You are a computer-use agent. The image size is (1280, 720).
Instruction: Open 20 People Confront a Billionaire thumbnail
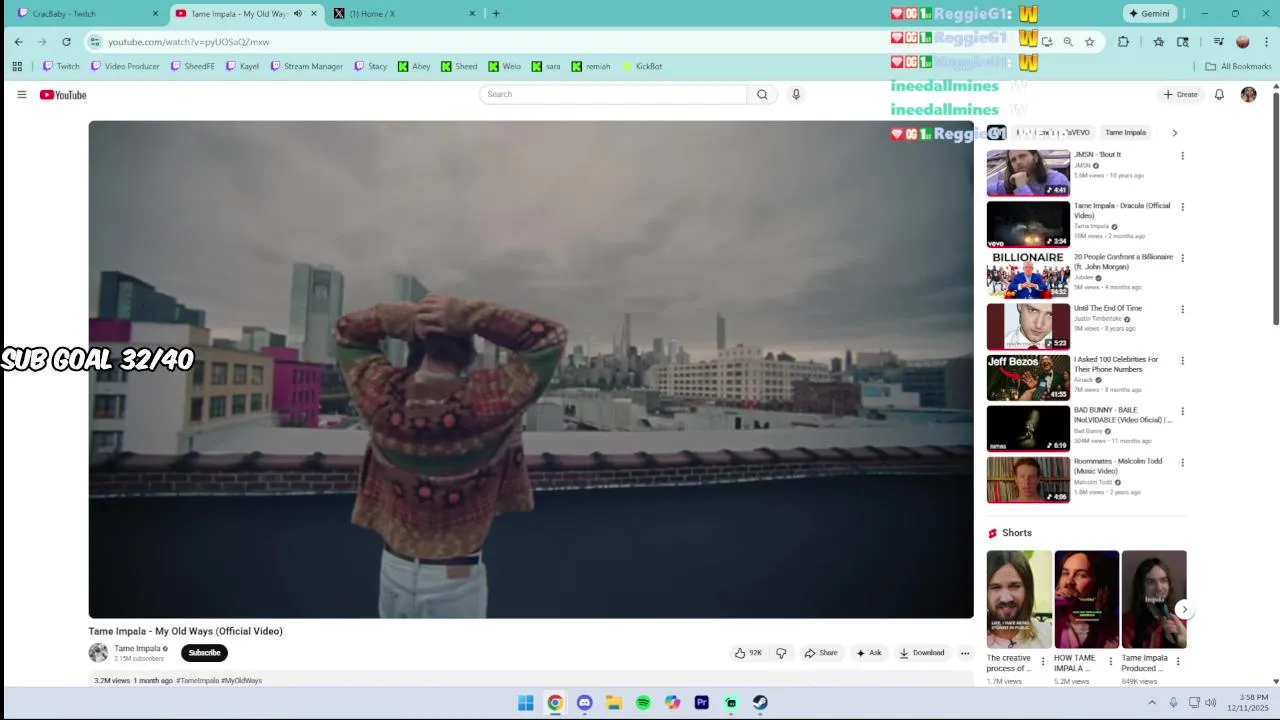(x=1028, y=275)
